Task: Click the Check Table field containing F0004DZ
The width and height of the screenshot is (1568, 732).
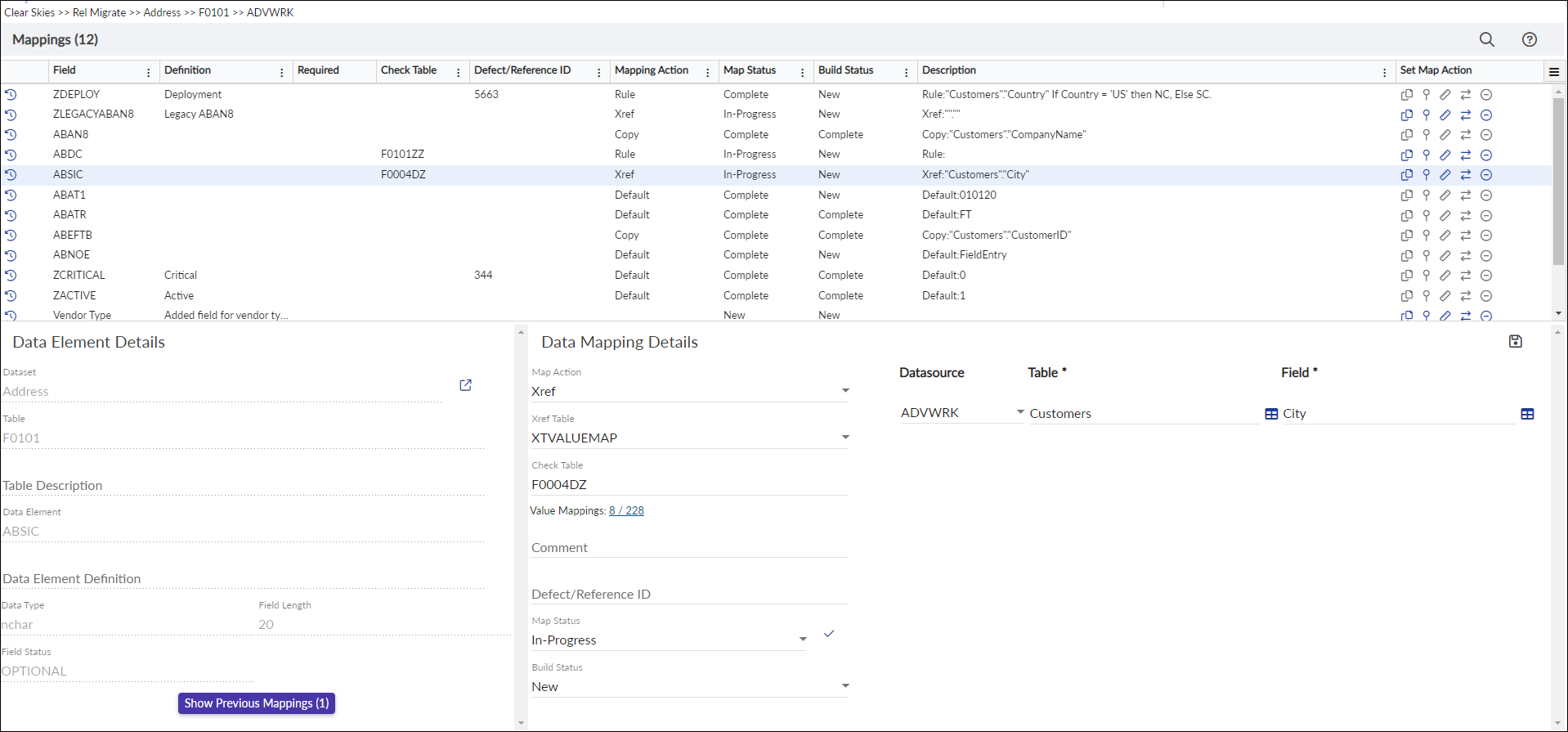Action: coord(690,484)
